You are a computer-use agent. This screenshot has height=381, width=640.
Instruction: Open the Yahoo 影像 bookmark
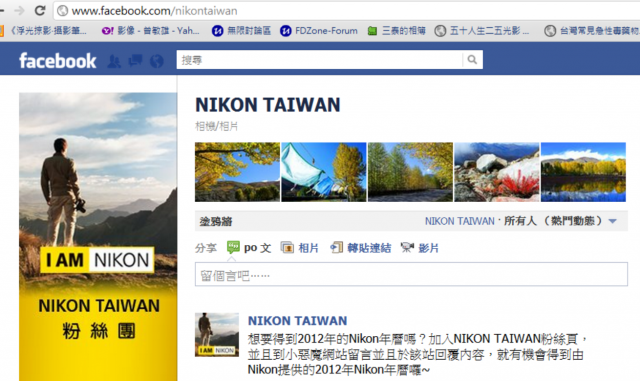(x=150, y=31)
